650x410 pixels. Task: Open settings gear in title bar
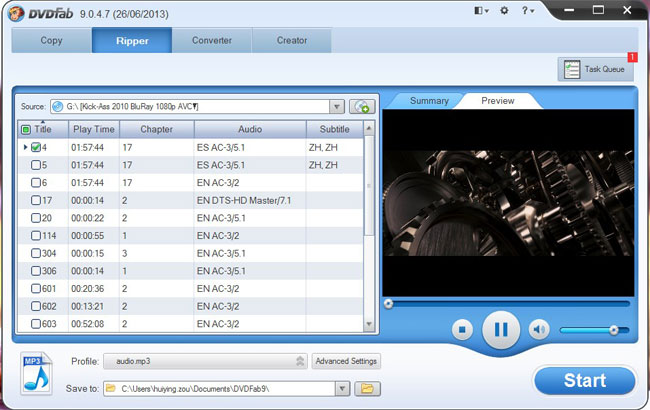pos(504,11)
